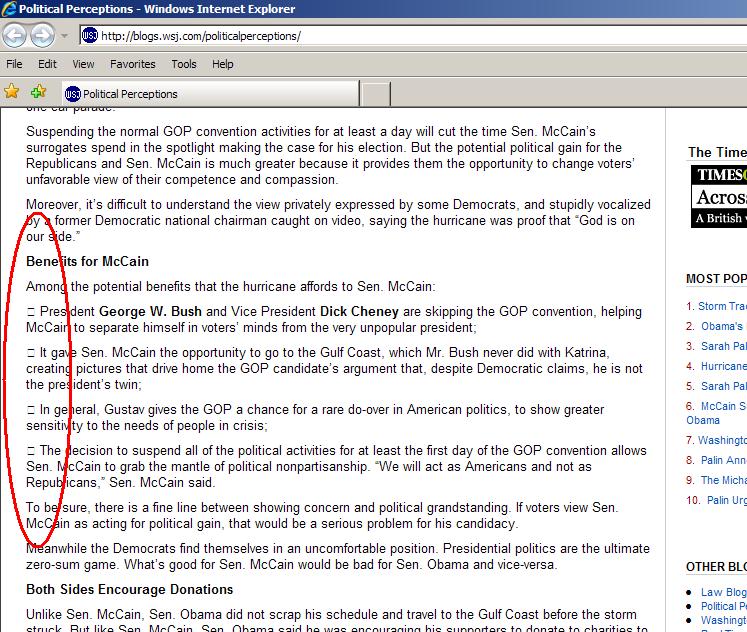This screenshot has width=747, height=632.
Task: Click the Both Sides Encourage Donations heading
Action: [130, 590]
